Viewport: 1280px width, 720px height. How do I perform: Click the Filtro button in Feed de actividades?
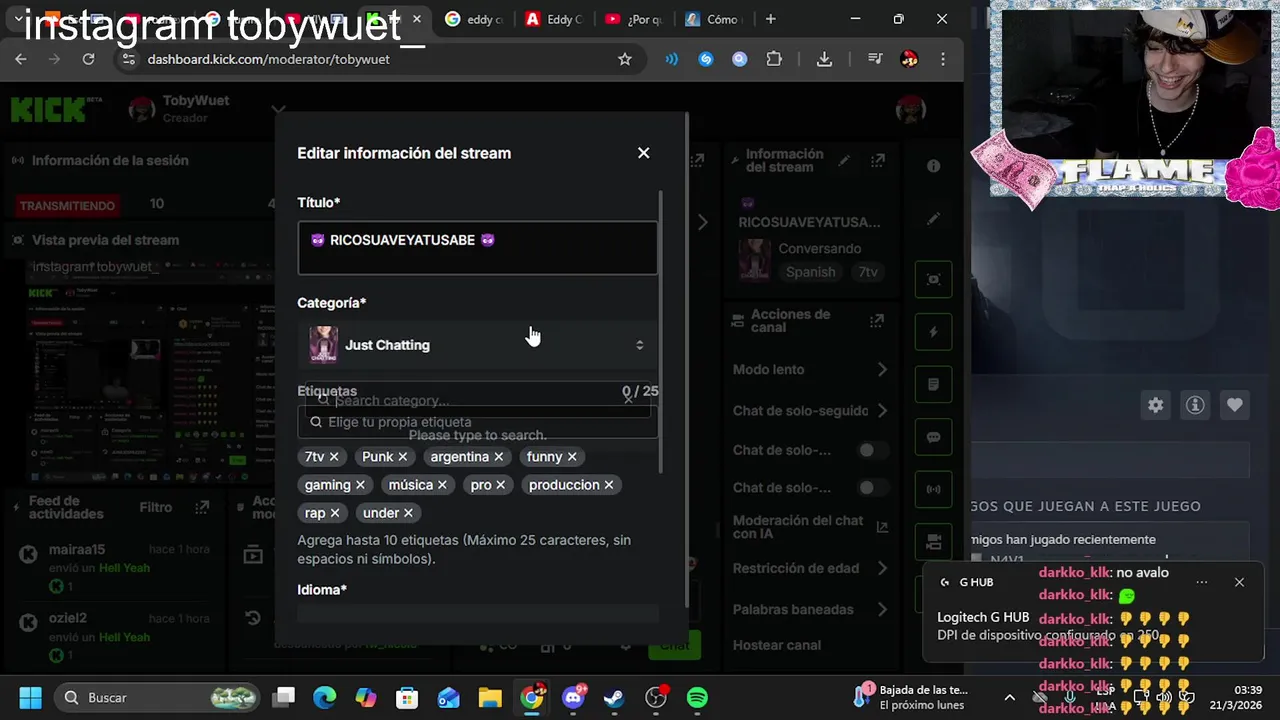click(x=156, y=508)
